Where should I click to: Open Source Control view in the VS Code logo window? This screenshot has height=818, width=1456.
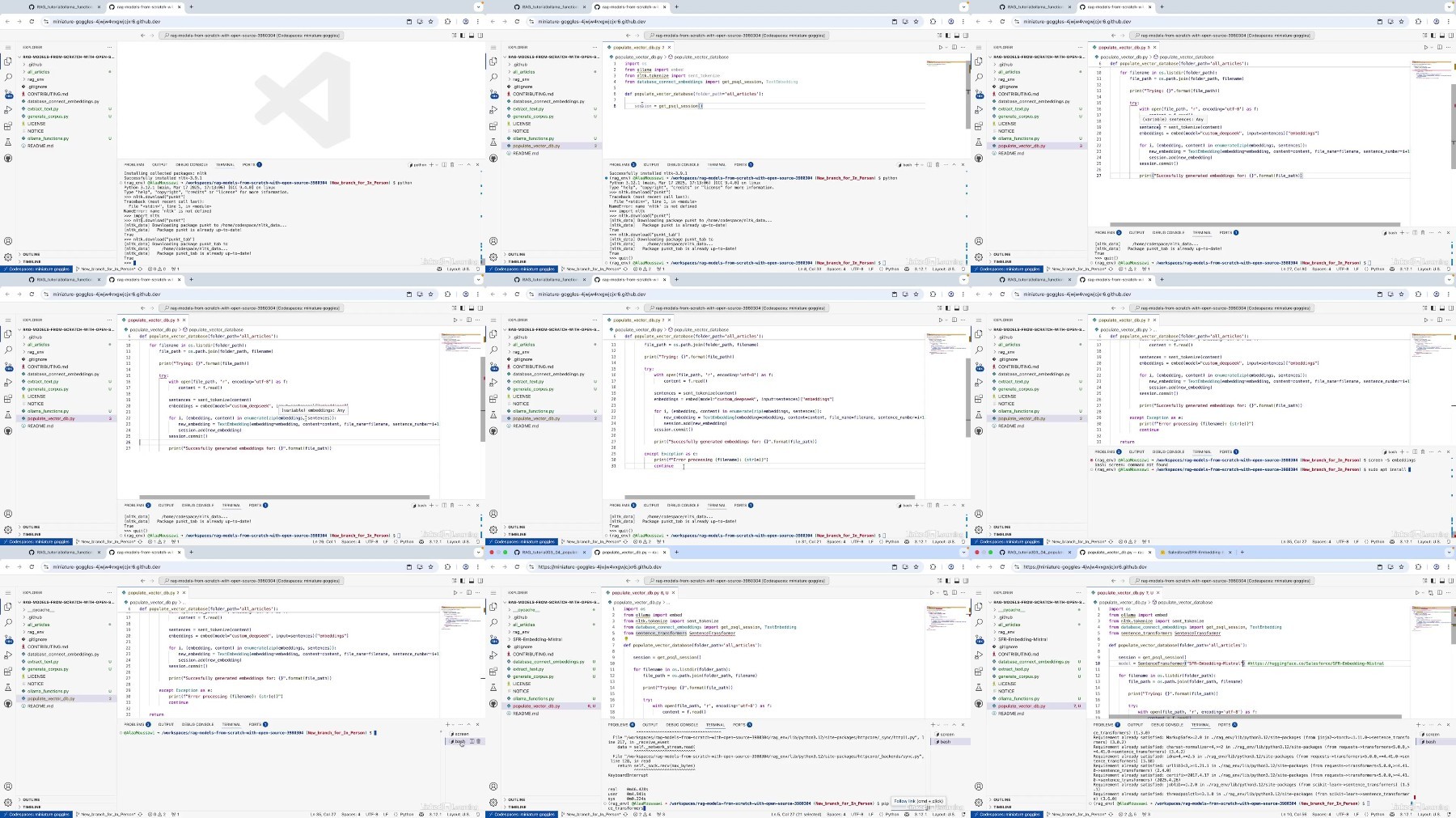tap(8, 94)
